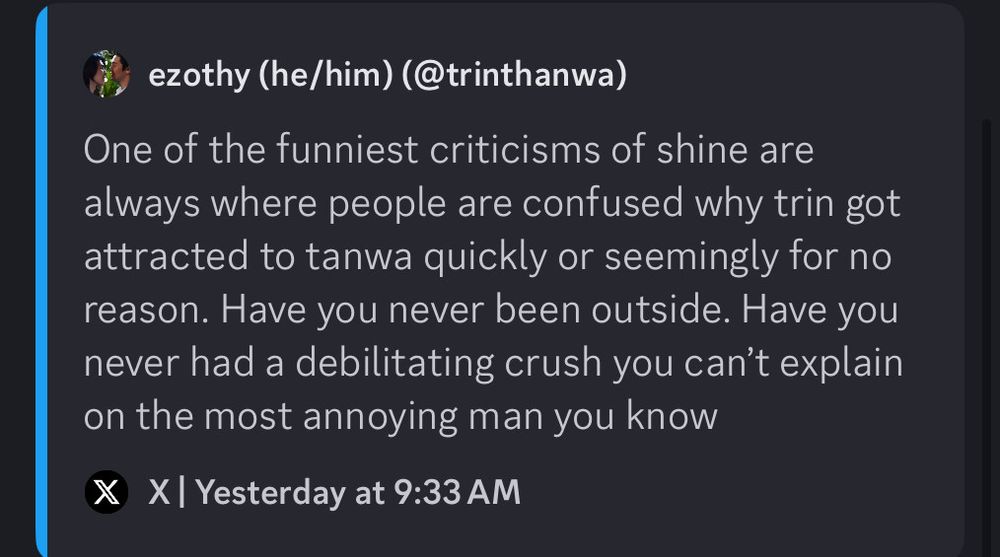Screen dimensions: 1000x557
Task: Click the X logo icon in footer
Action: tap(107, 492)
